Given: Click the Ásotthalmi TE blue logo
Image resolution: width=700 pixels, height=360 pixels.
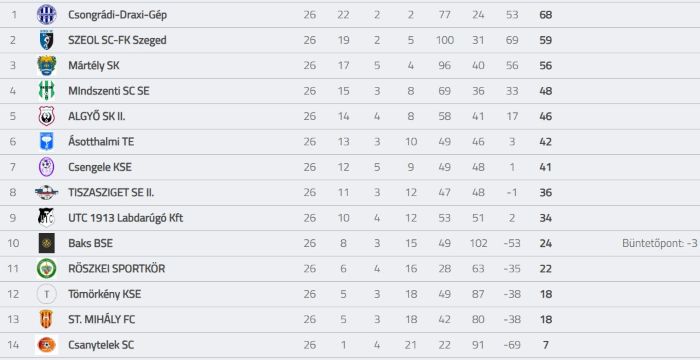Looking at the screenshot, I should [46, 142].
